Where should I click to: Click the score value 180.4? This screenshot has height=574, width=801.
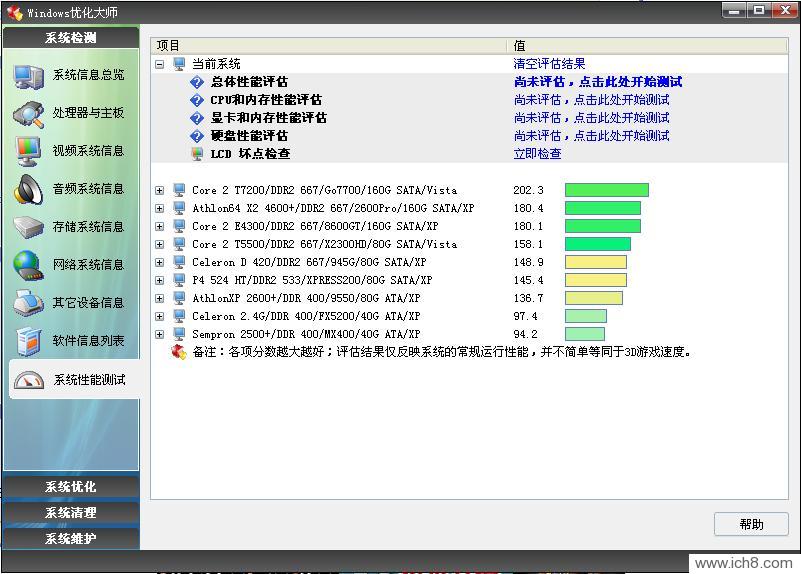click(528, 208)
